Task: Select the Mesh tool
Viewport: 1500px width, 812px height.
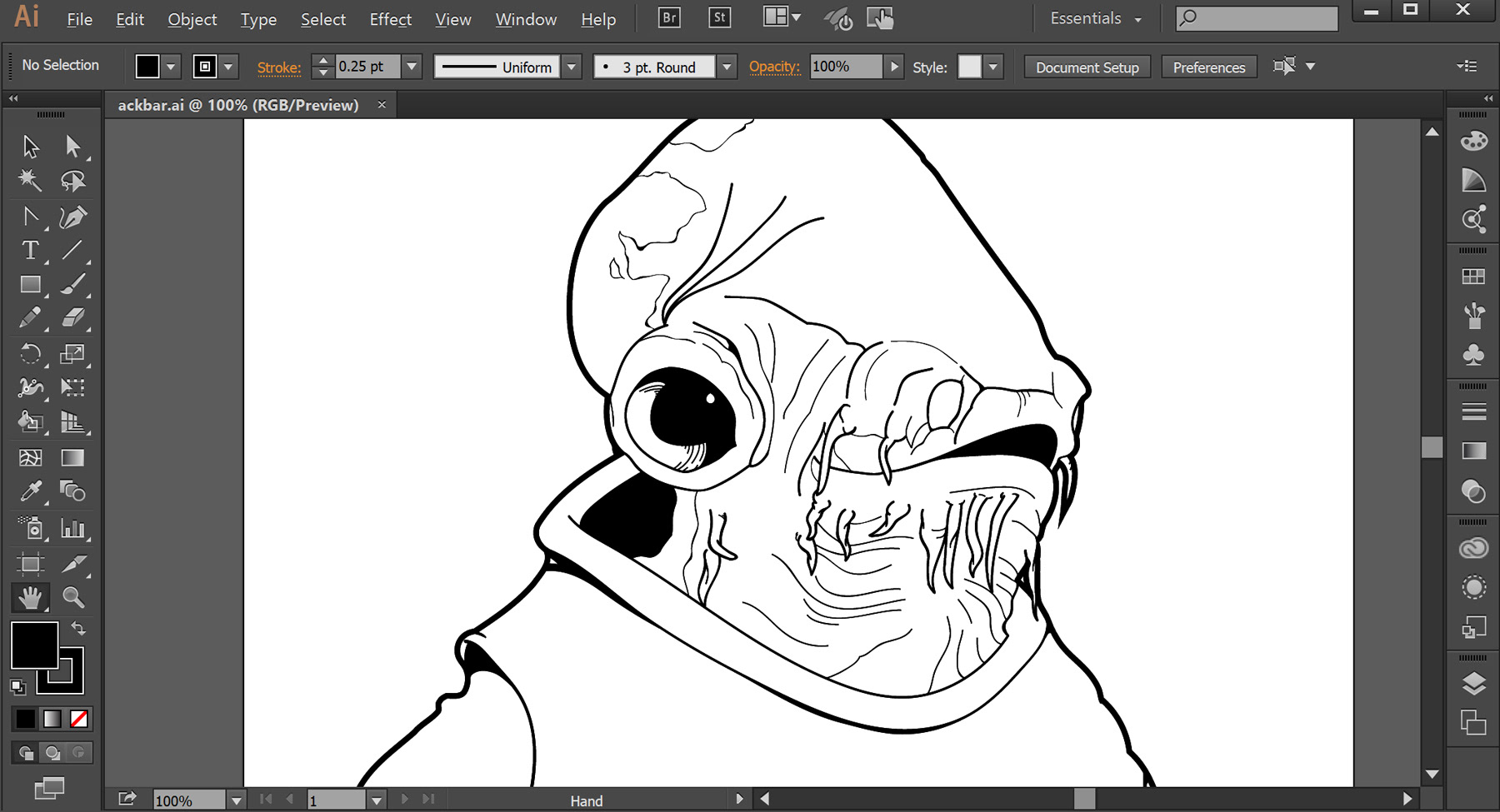Action: (x=31, y=457)
